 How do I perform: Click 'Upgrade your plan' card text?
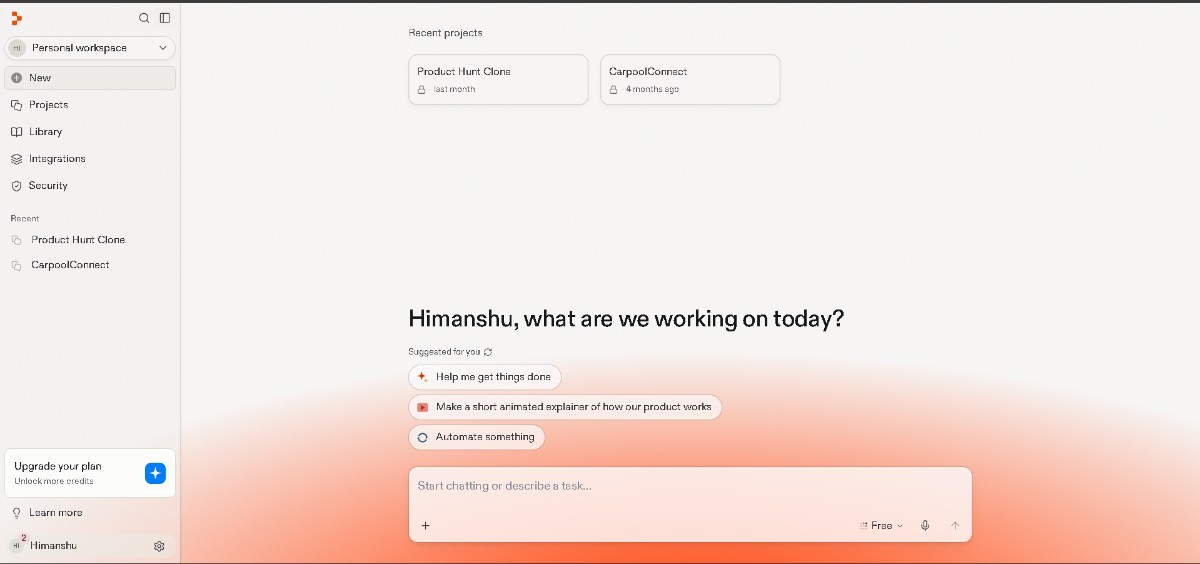tap(58, 467)
